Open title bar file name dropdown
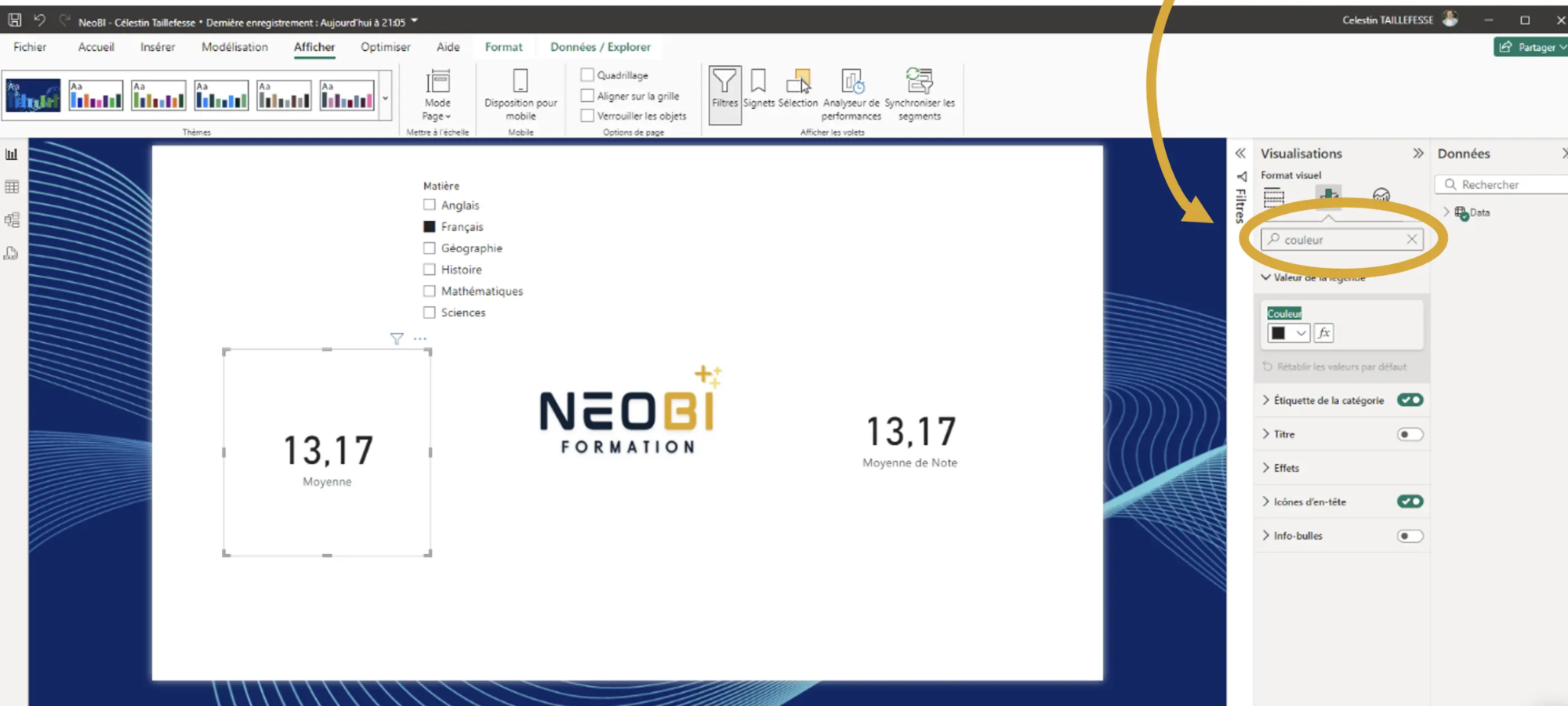Viewport: 1568px width, 706px height. 414,21
